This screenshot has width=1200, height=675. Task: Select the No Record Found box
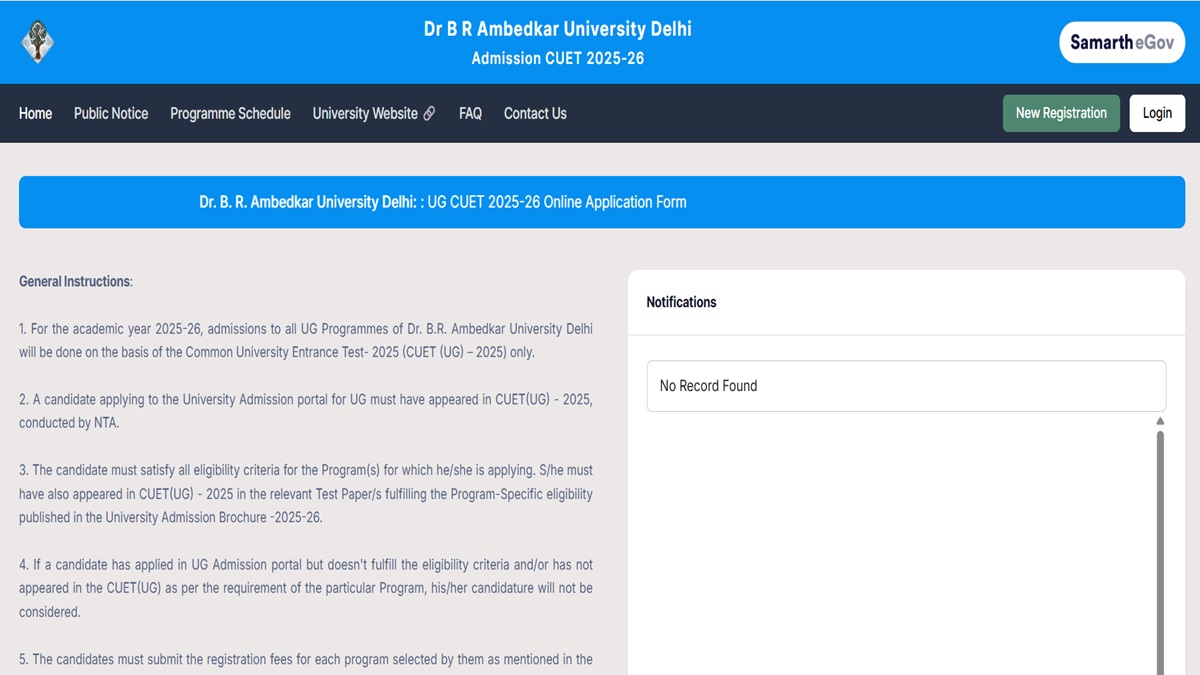click(x=906, y=386)
